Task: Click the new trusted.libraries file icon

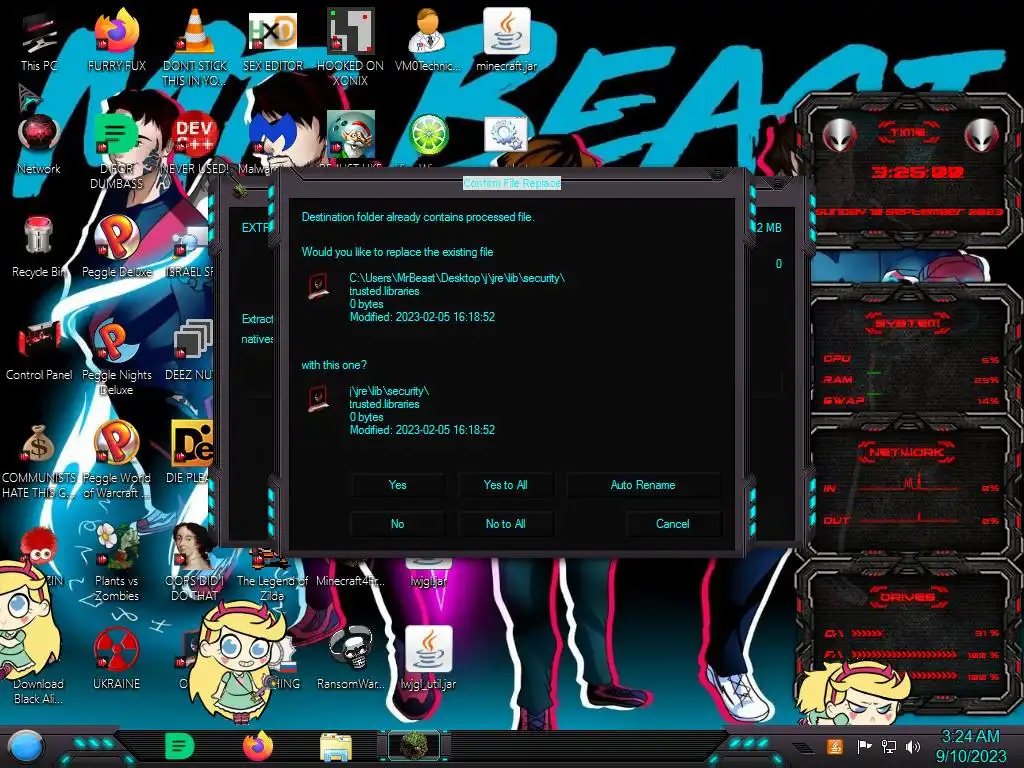Action: click(x=318, y=398)
